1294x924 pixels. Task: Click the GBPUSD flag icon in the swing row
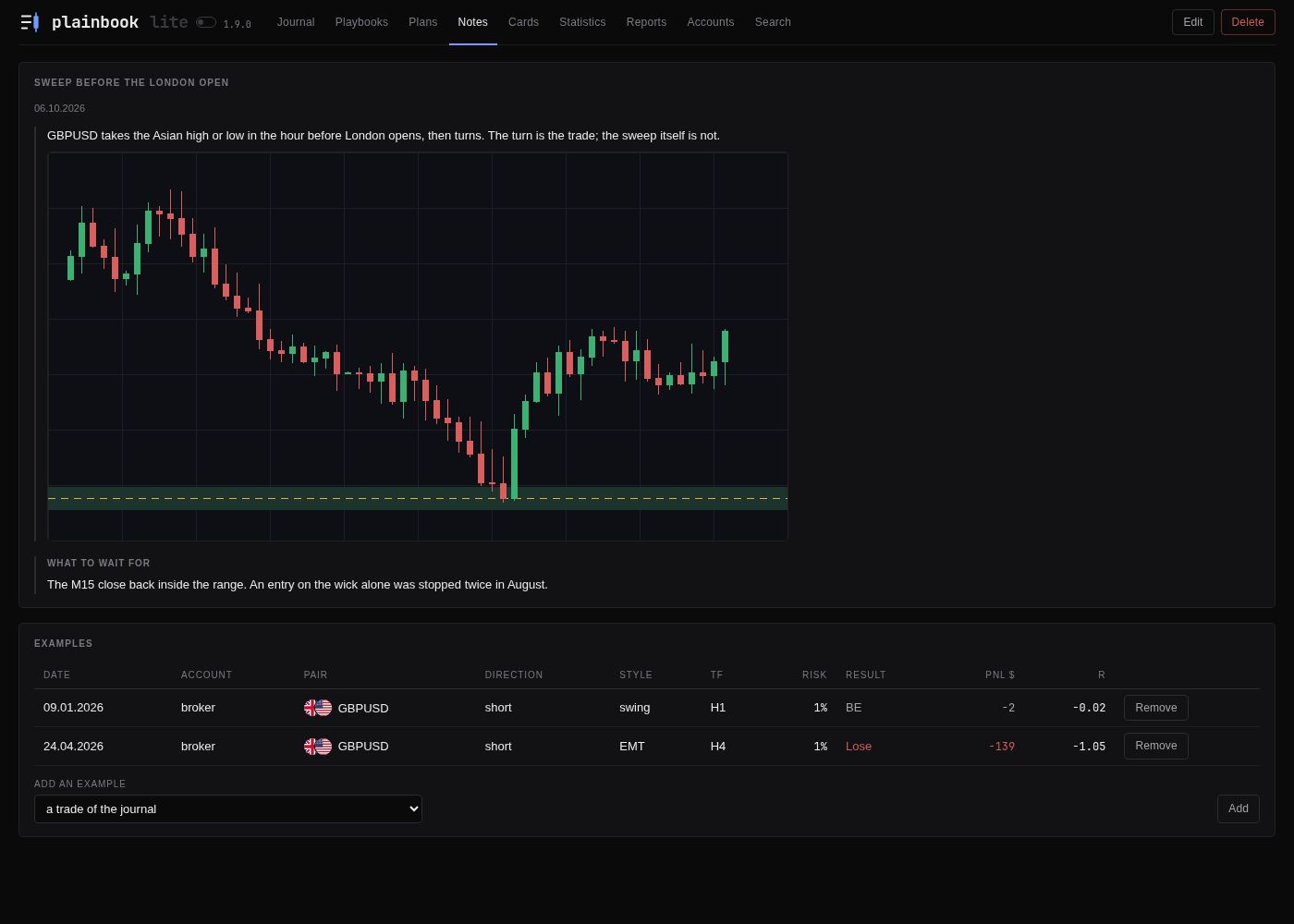pyautogui.click(x=318, y=708)
